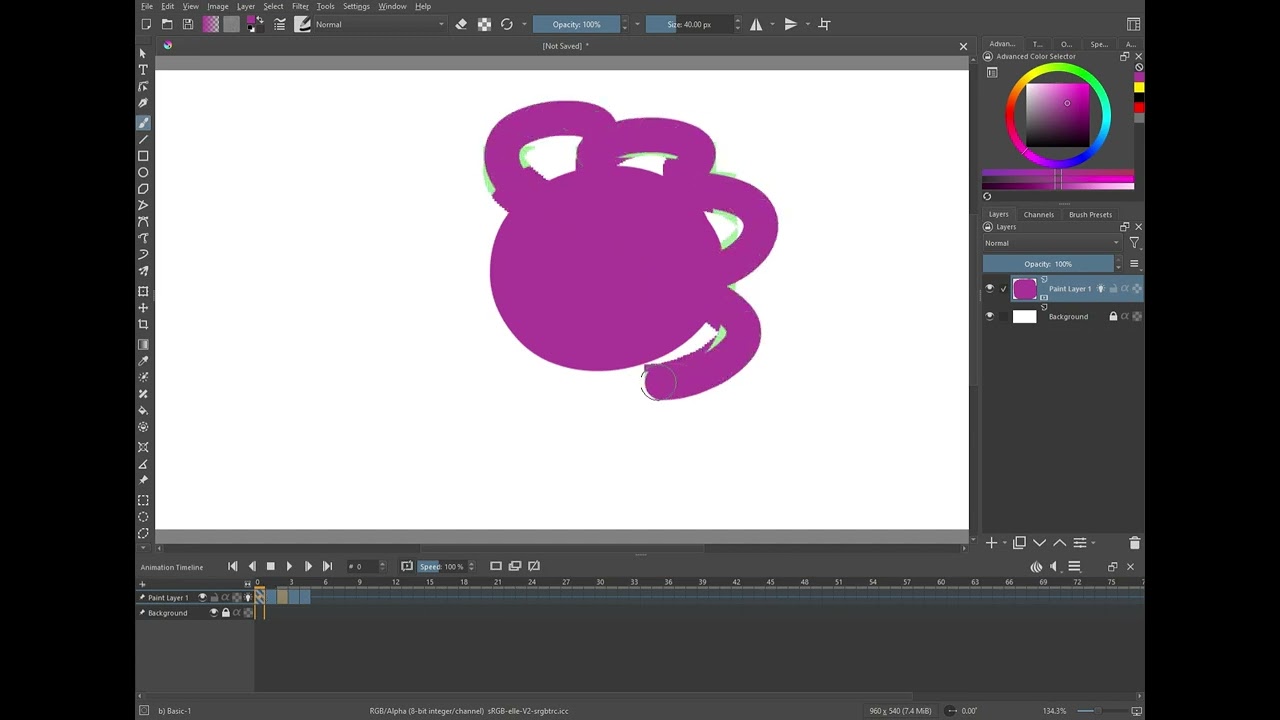1280x720 pixels.
Task: Click the animation Speed field
Action: click(443, 567)
